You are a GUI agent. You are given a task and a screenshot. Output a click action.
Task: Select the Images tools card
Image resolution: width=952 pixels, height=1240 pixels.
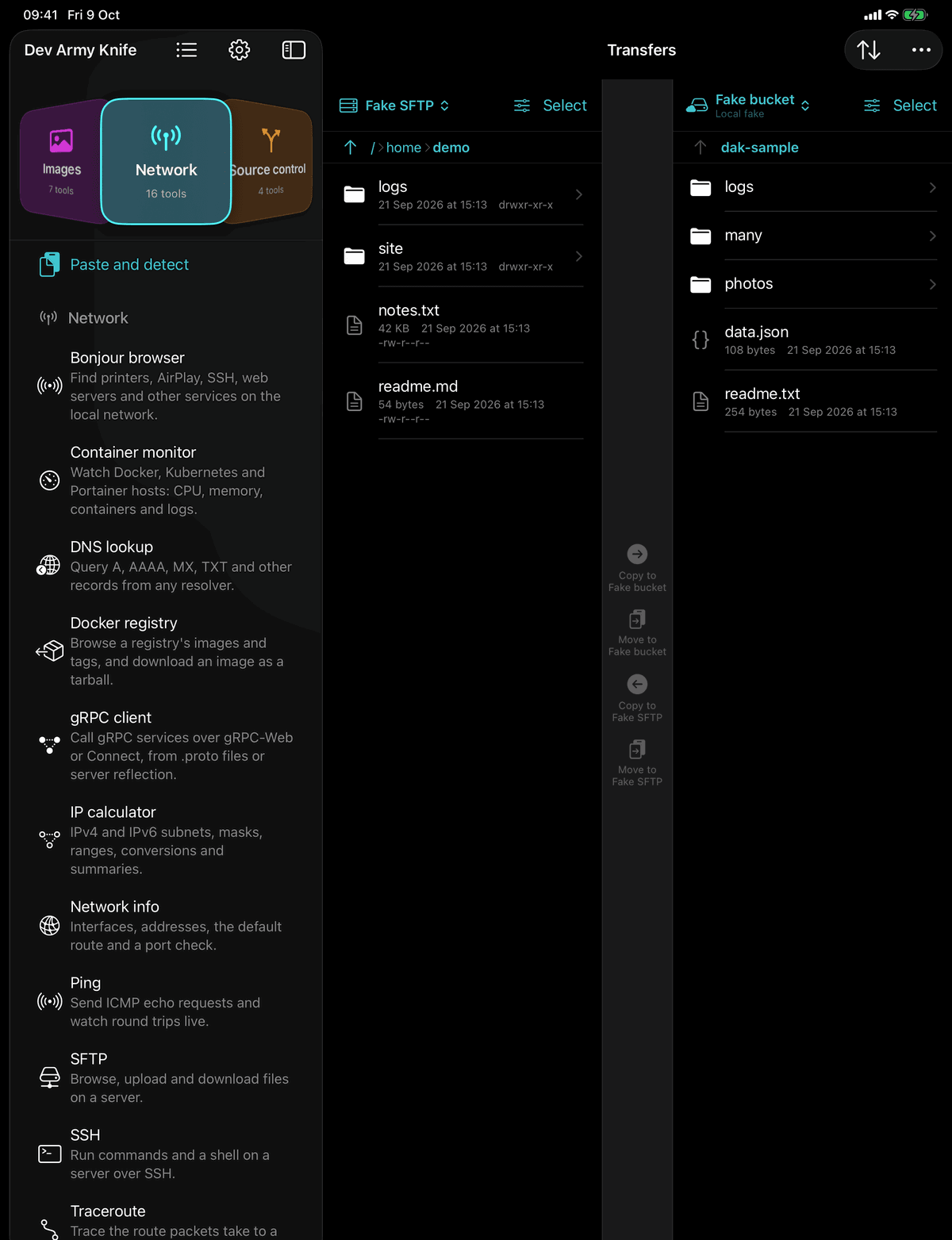click(x=61, y=162)
